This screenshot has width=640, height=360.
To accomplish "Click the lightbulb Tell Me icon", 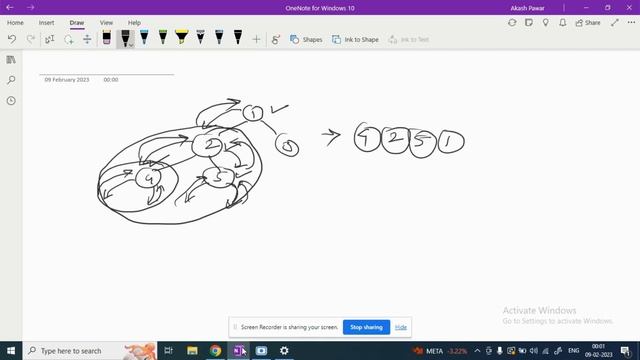I will coord(546,23).
